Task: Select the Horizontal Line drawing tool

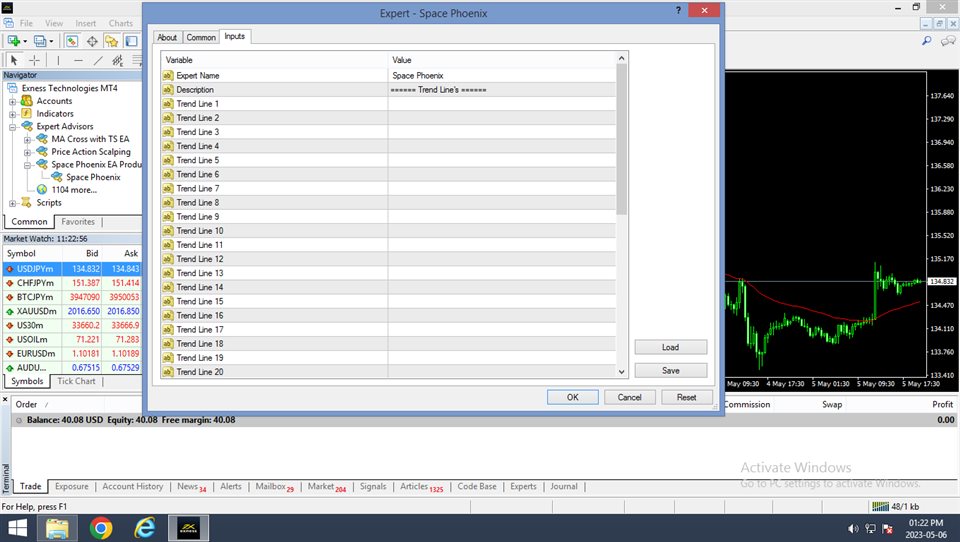Action: coord(78,60)
